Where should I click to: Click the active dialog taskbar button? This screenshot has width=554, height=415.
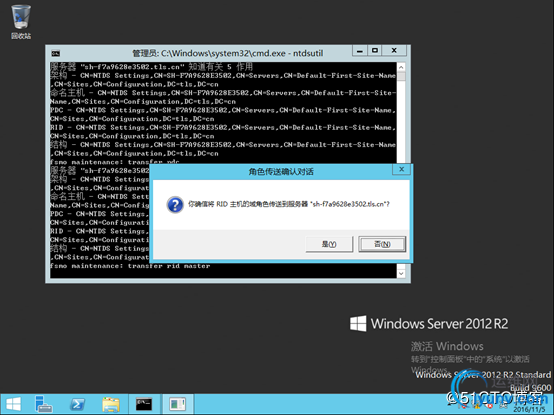coord(177,404)
